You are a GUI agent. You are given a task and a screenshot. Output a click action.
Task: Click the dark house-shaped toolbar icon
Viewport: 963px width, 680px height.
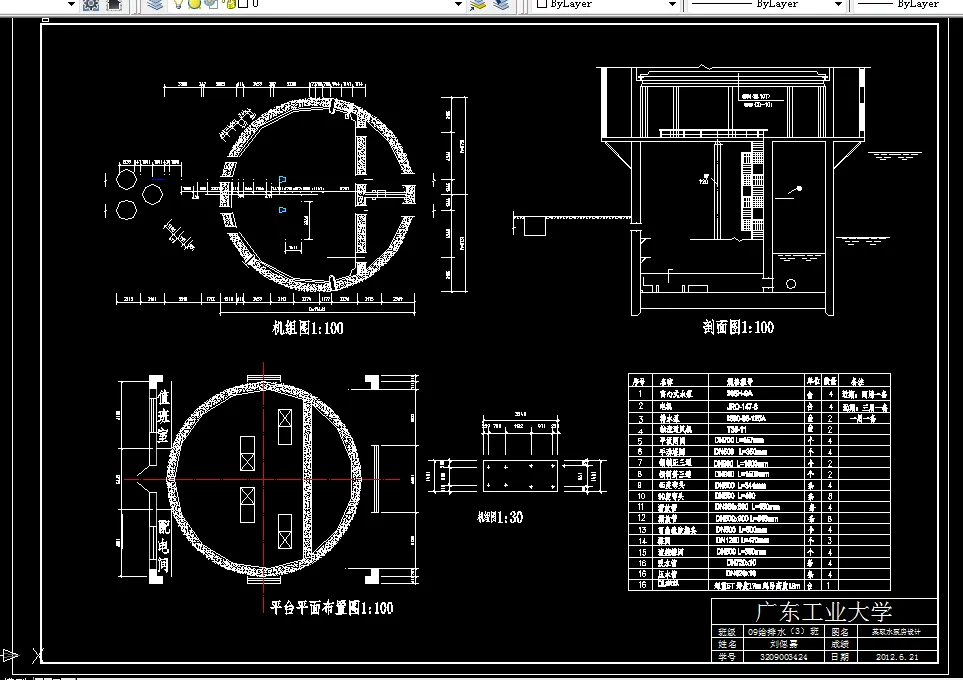tap(114, 4)
